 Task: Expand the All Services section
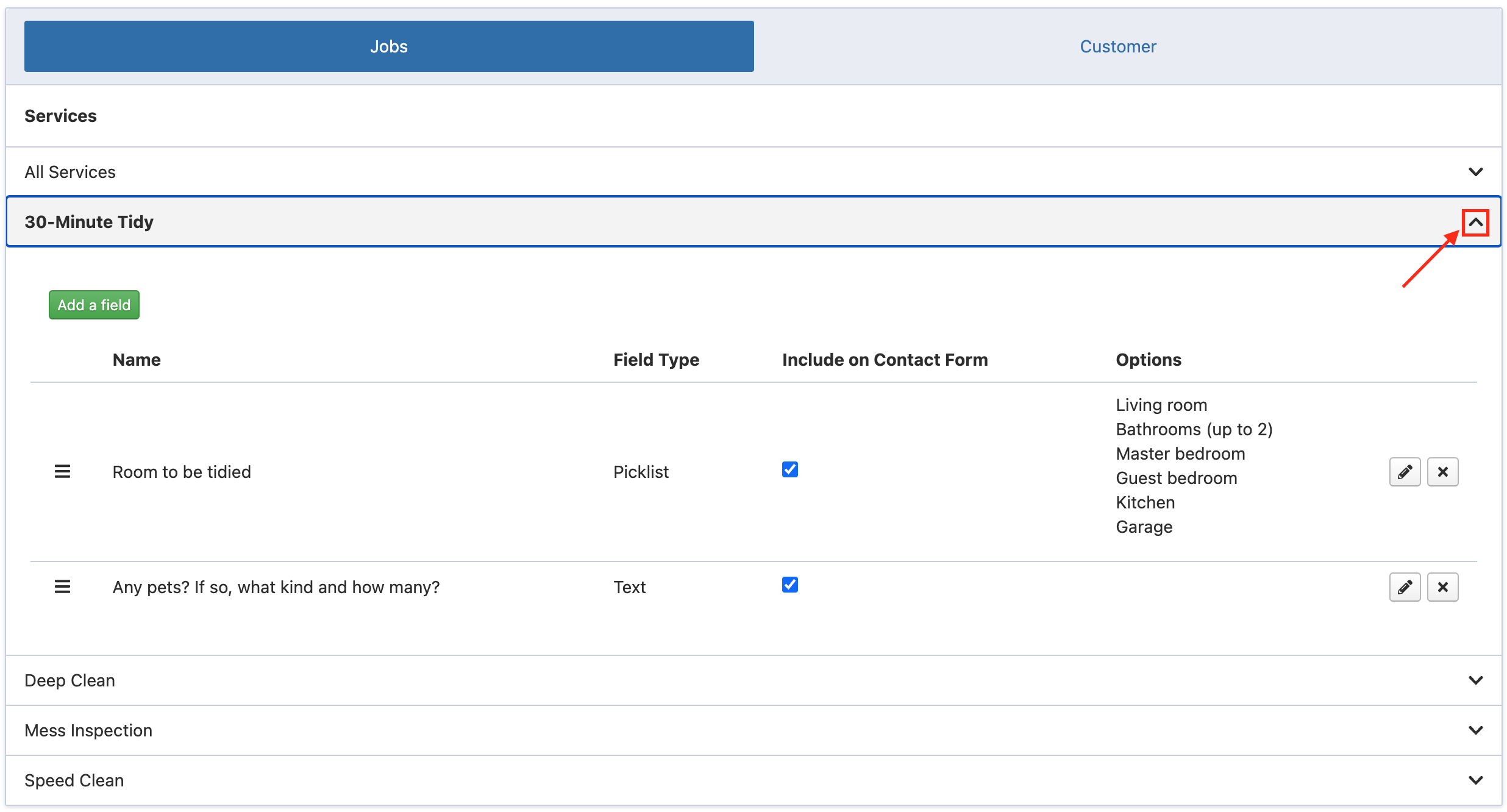tap(1475, 172)
